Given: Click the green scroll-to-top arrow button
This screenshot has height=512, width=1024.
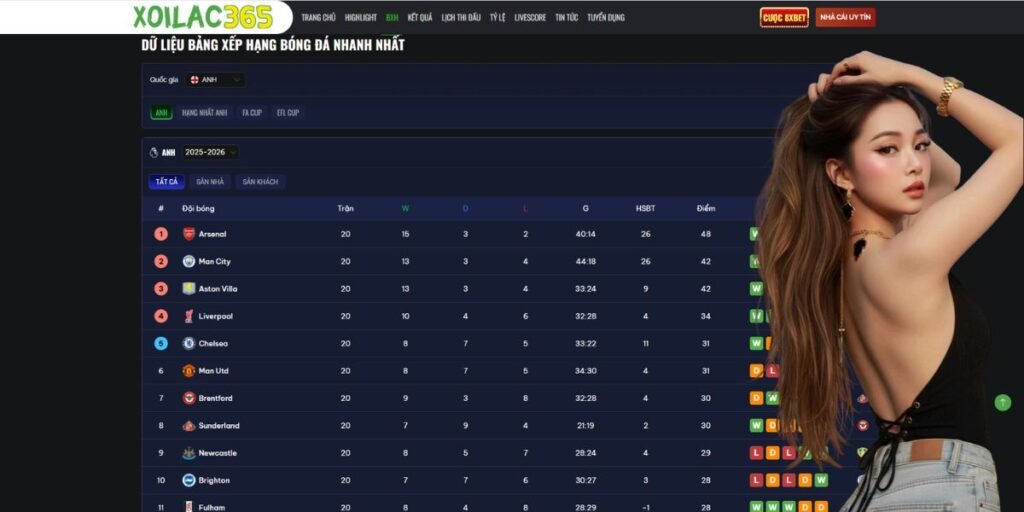Looking at the screenshot, I should pos(1002,402).
